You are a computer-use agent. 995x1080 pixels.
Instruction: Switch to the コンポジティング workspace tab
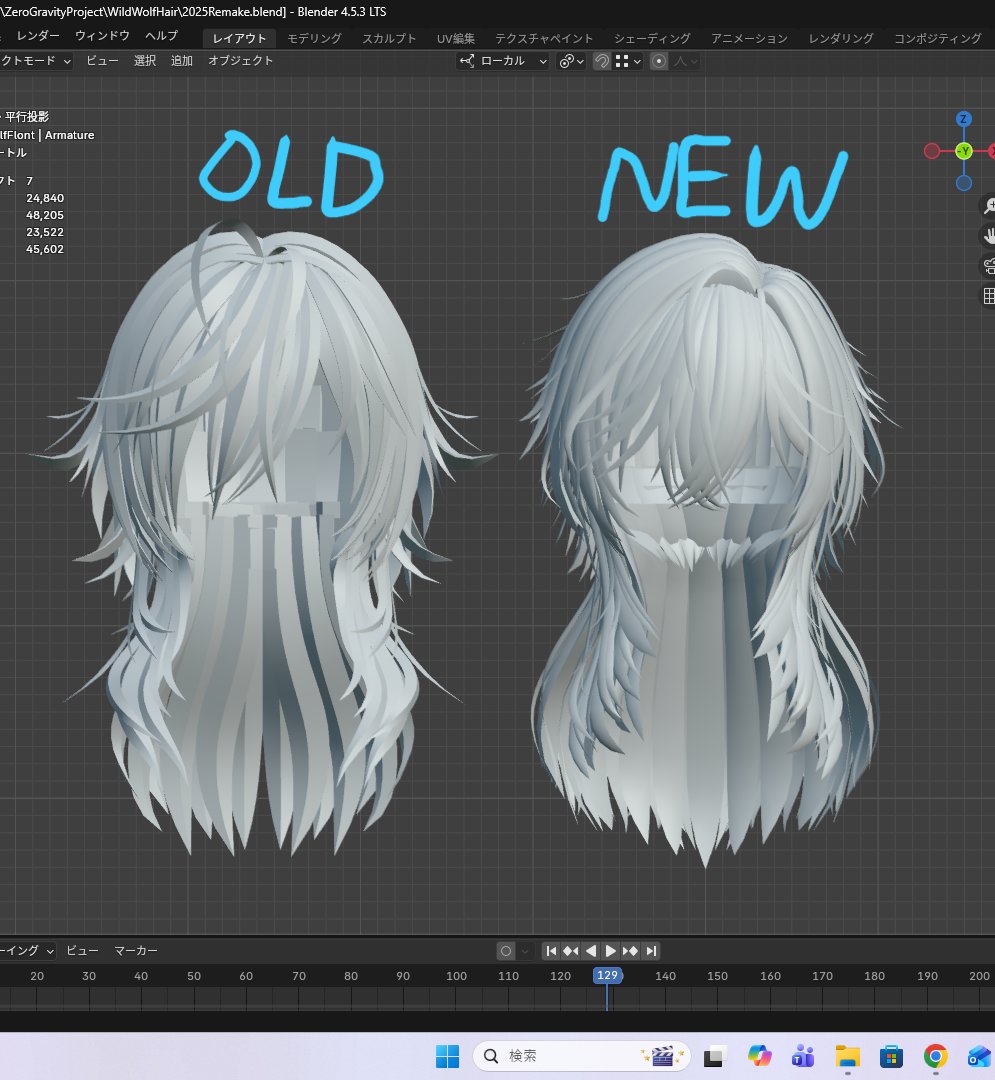pos(937,39)
